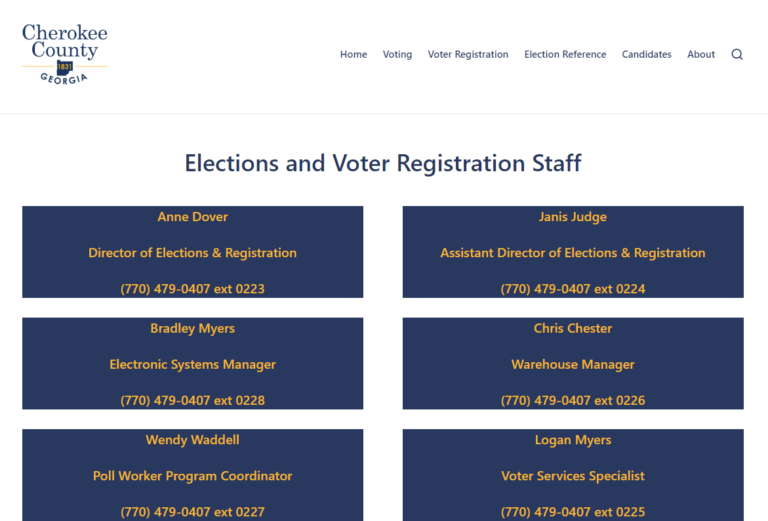The width and height of the screenshot is (768, 521).
Task: Open the About menu
Action: pyautogui.click(x=701, y=54)
